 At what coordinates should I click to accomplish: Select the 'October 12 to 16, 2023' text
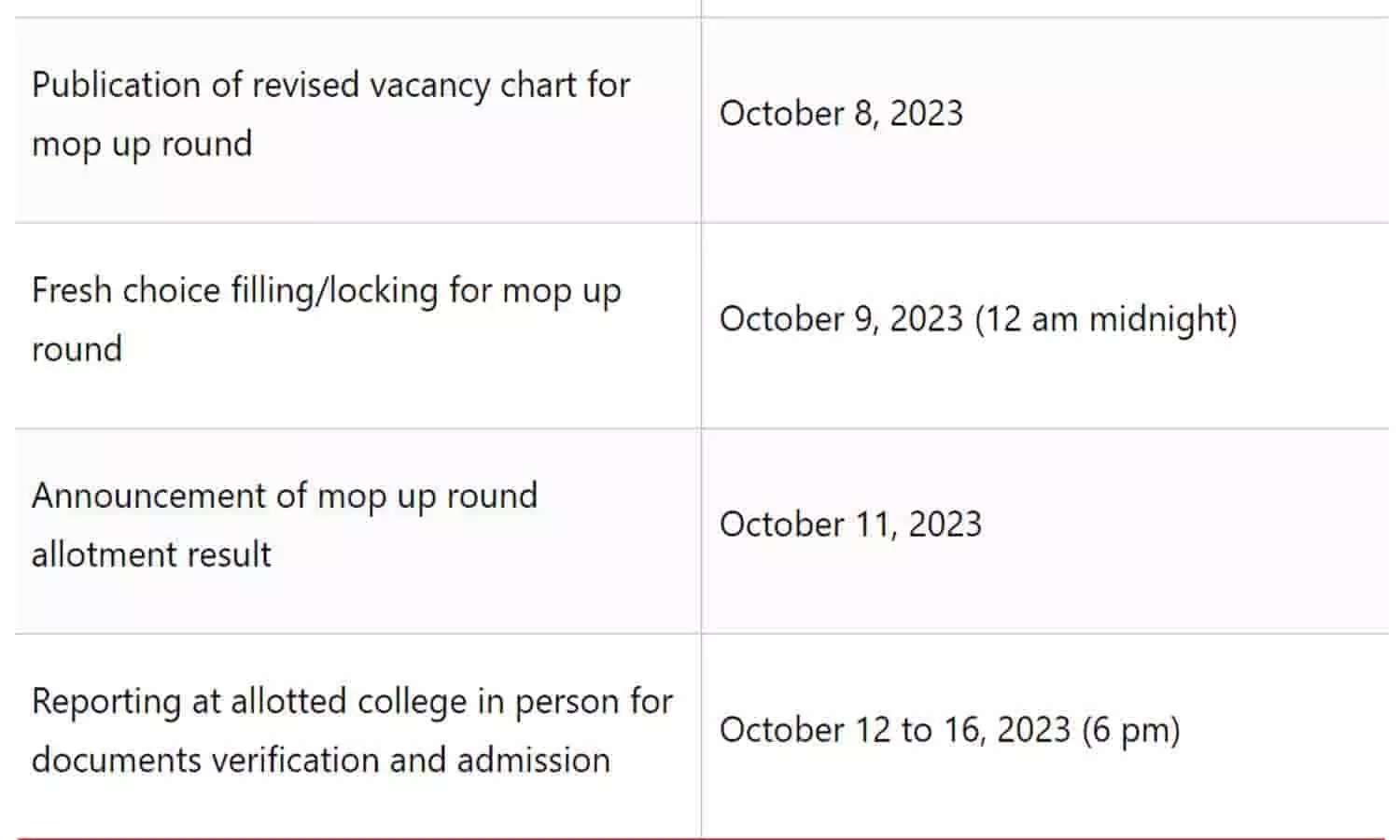click(894, 730)
